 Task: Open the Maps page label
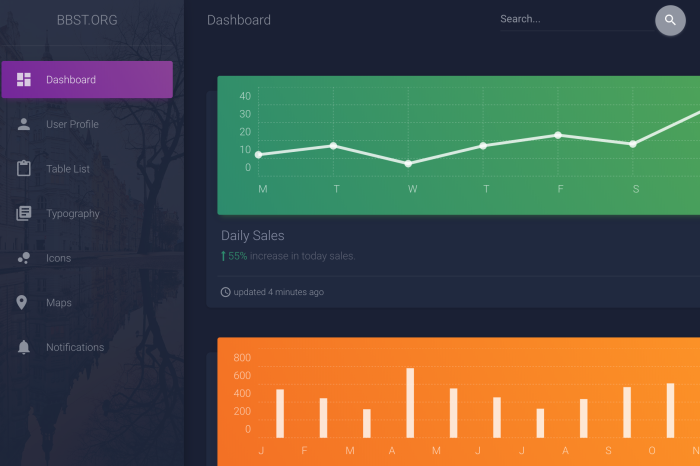[59, 303]
